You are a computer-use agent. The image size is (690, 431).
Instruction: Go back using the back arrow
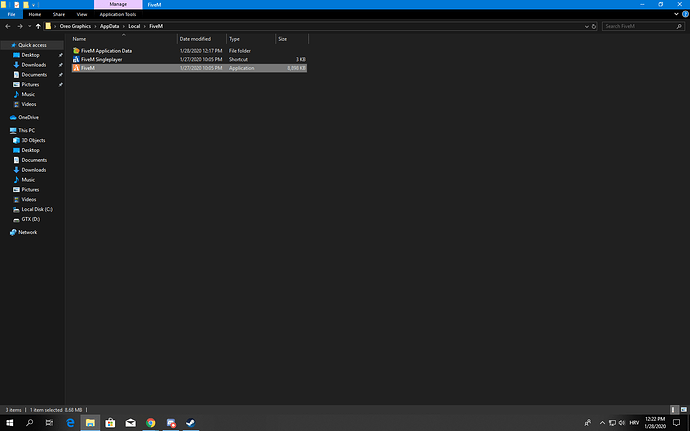pyautogui.click(x=7, y=26)
